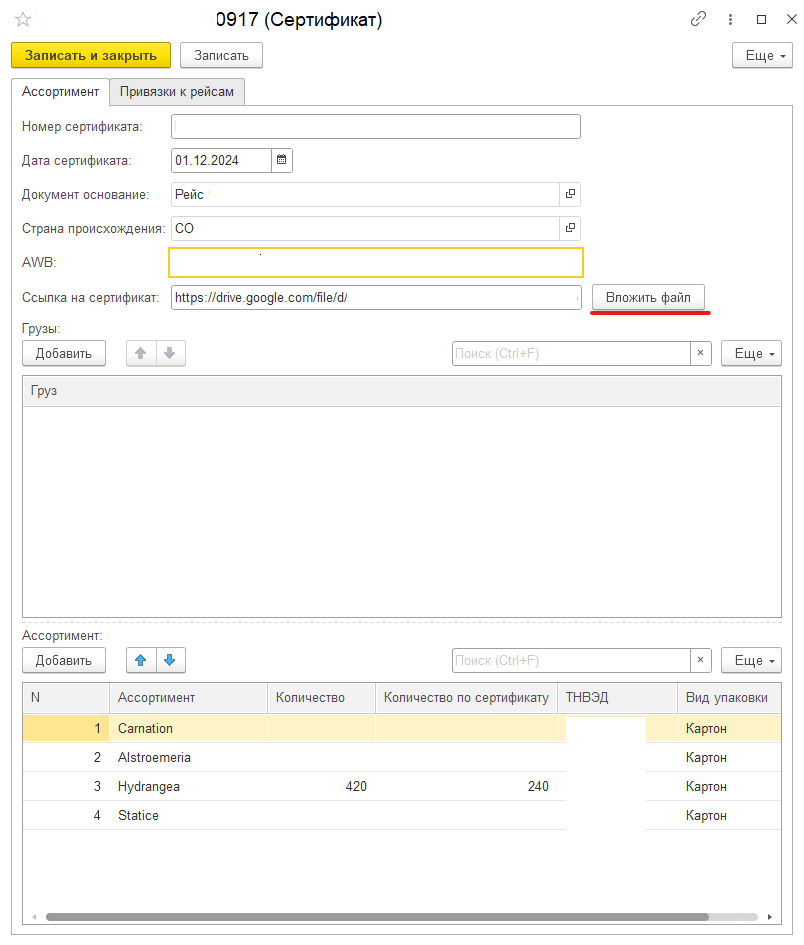
Task: Copy link to certificate via chain icon
Action: pos(699,20)
